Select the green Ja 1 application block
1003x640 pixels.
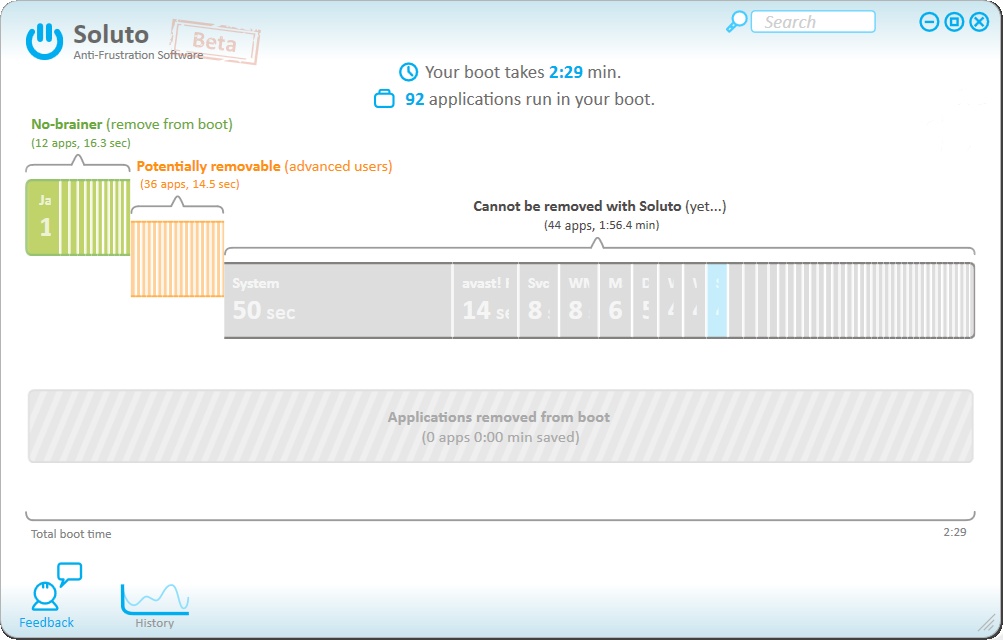point(42,217)
